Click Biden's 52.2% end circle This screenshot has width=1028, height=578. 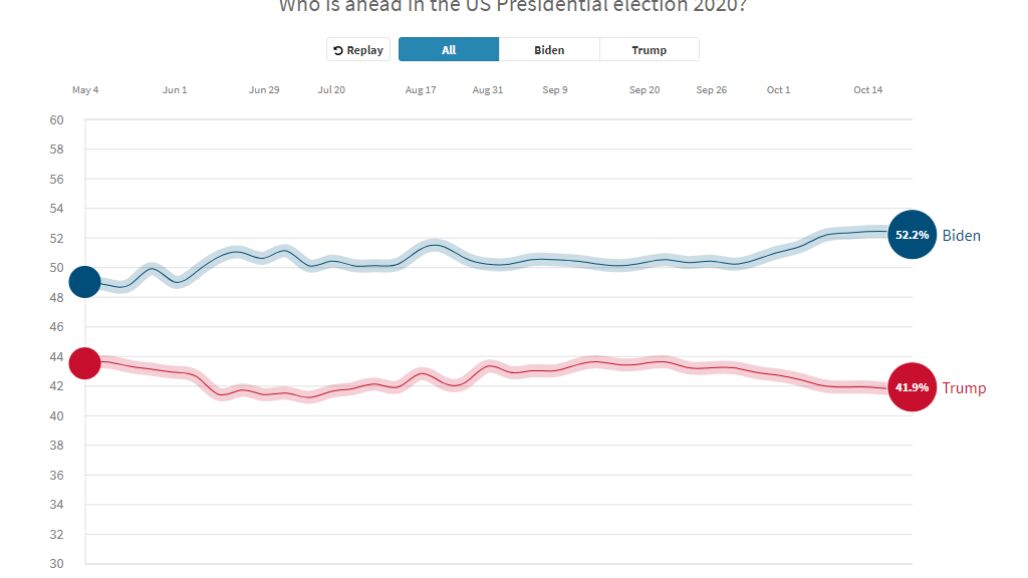click(911, 236)
